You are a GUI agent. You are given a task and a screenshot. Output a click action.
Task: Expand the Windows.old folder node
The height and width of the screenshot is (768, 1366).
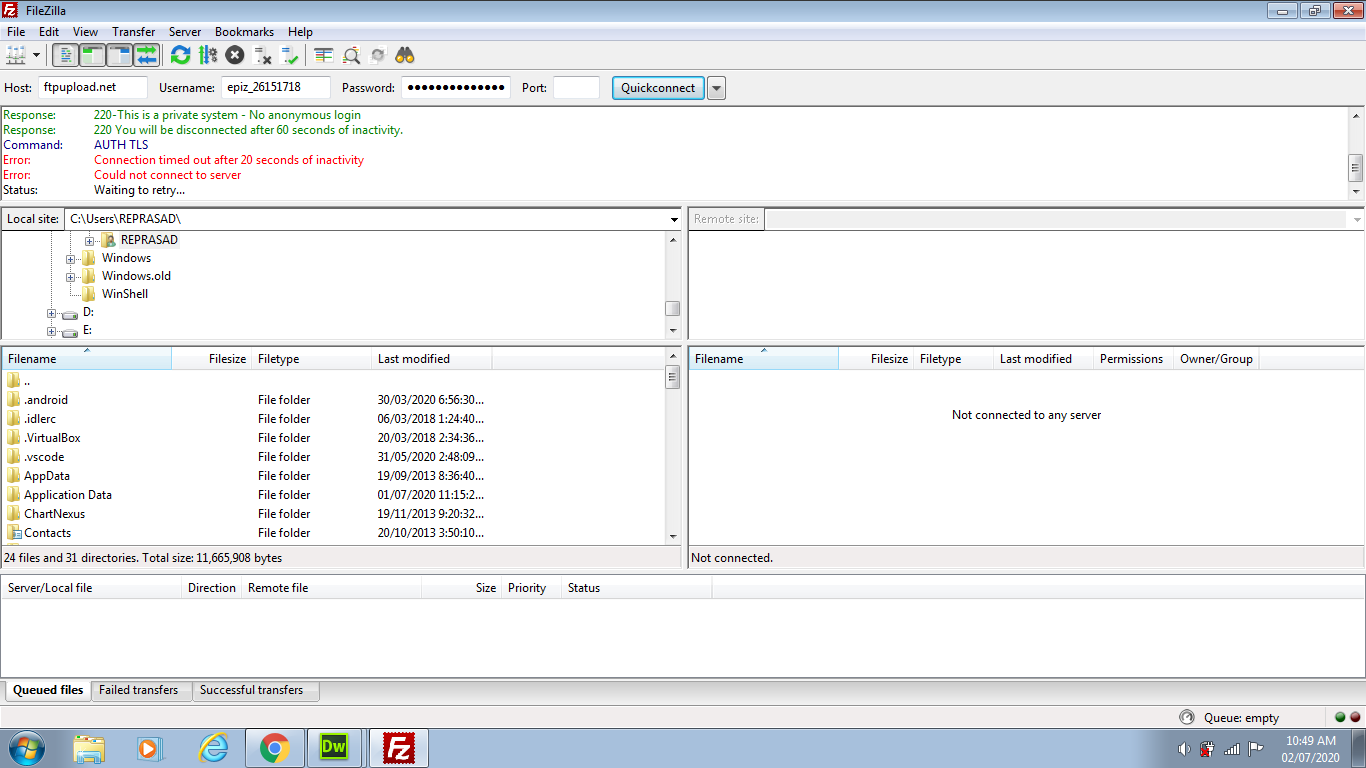click(71, 276)
